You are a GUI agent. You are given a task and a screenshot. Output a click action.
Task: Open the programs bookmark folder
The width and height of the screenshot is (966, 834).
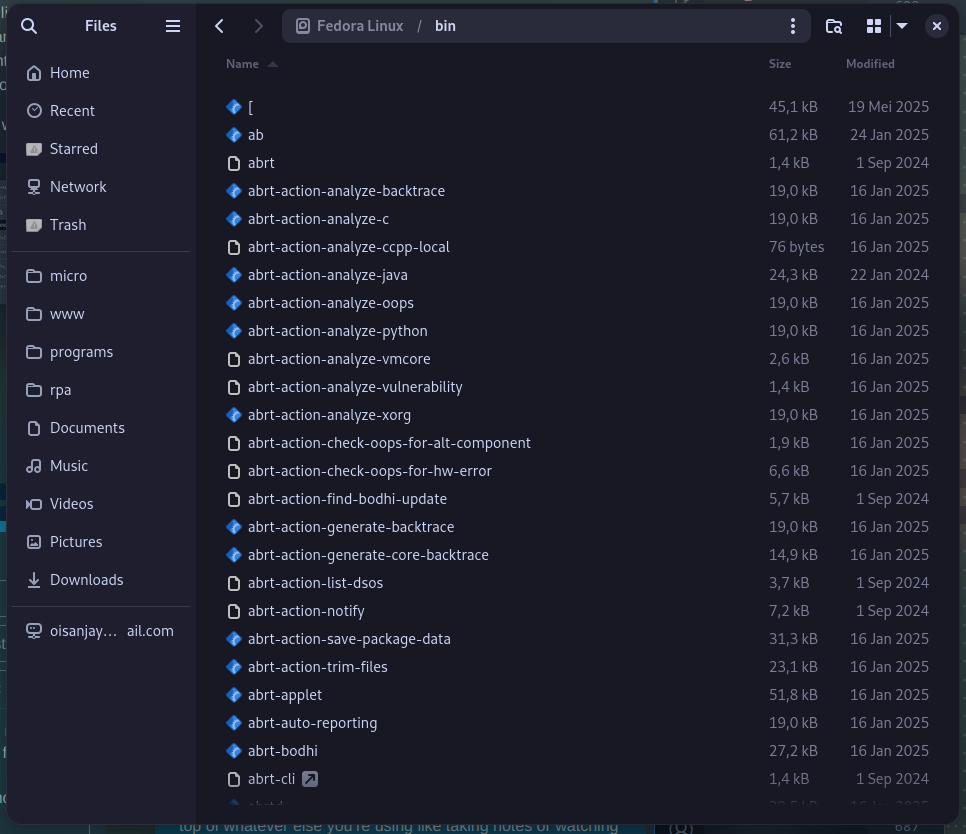(81, 352)
